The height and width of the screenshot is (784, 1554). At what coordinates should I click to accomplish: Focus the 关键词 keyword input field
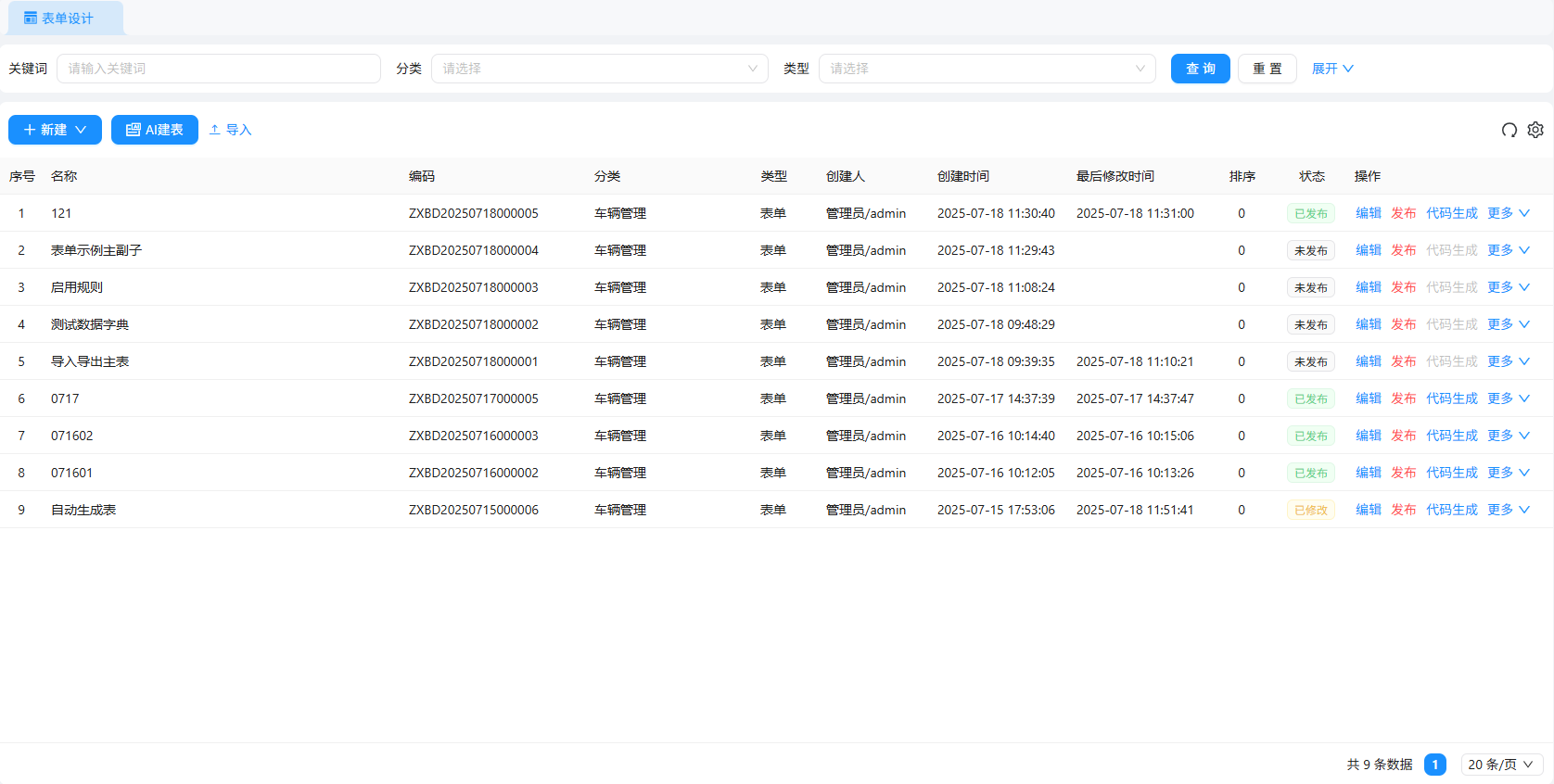click(219, 69)
